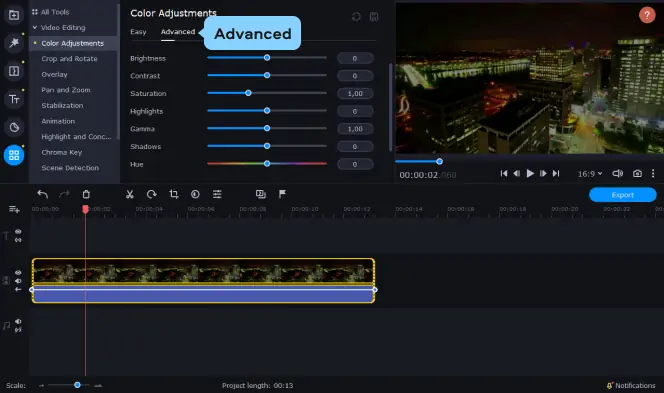Undo the last action
664x393 pixels.
(x=42, y=194)
